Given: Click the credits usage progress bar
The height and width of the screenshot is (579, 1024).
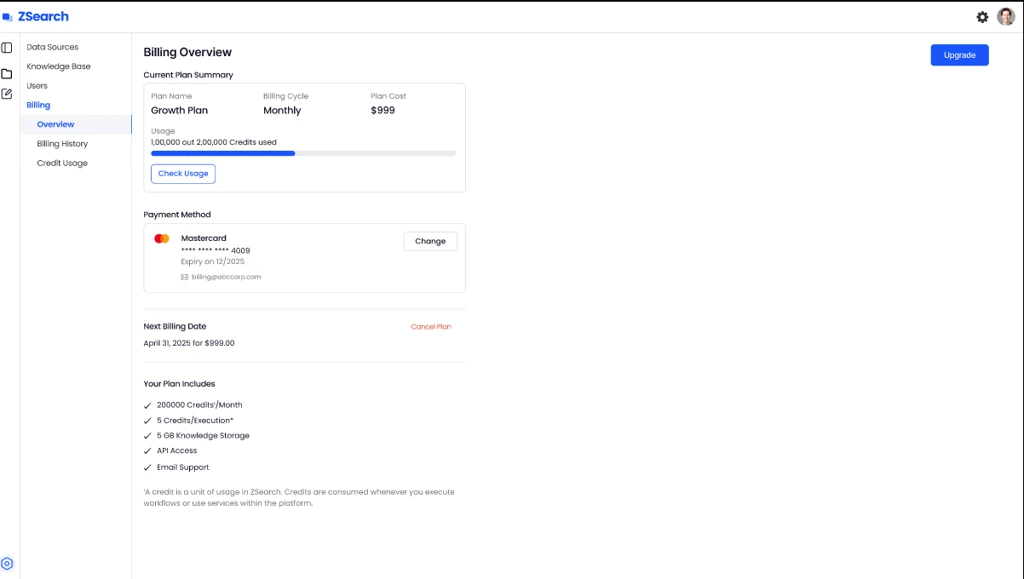Looking at the screenshot, I should (x=303, y=154).
